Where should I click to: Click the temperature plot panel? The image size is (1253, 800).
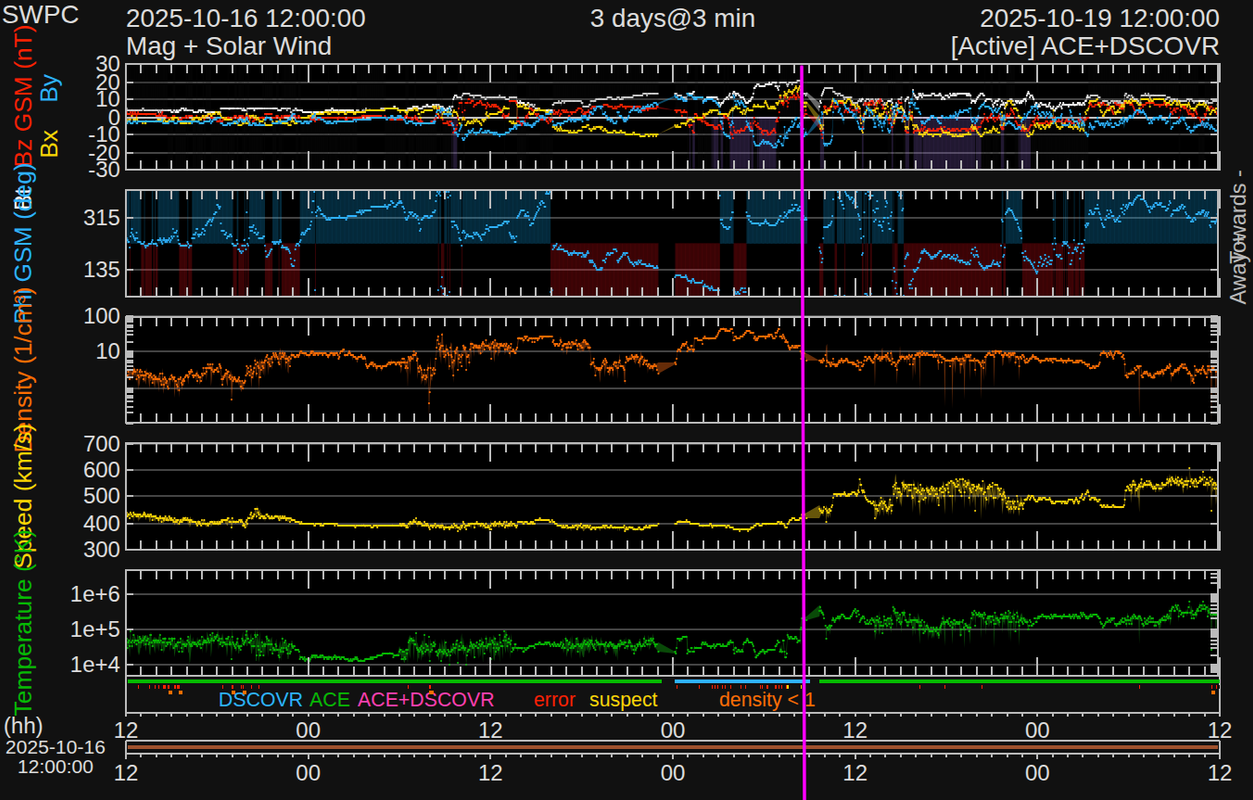[672, 623]
